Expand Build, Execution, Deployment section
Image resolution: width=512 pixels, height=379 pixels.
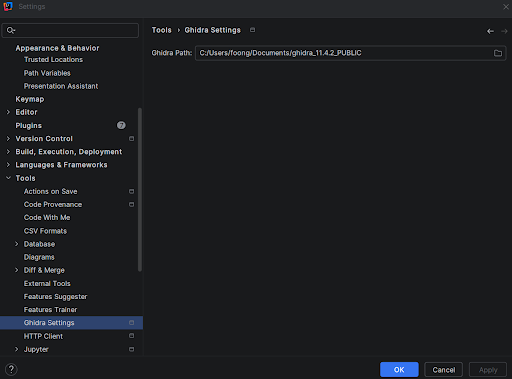[8, 152]
